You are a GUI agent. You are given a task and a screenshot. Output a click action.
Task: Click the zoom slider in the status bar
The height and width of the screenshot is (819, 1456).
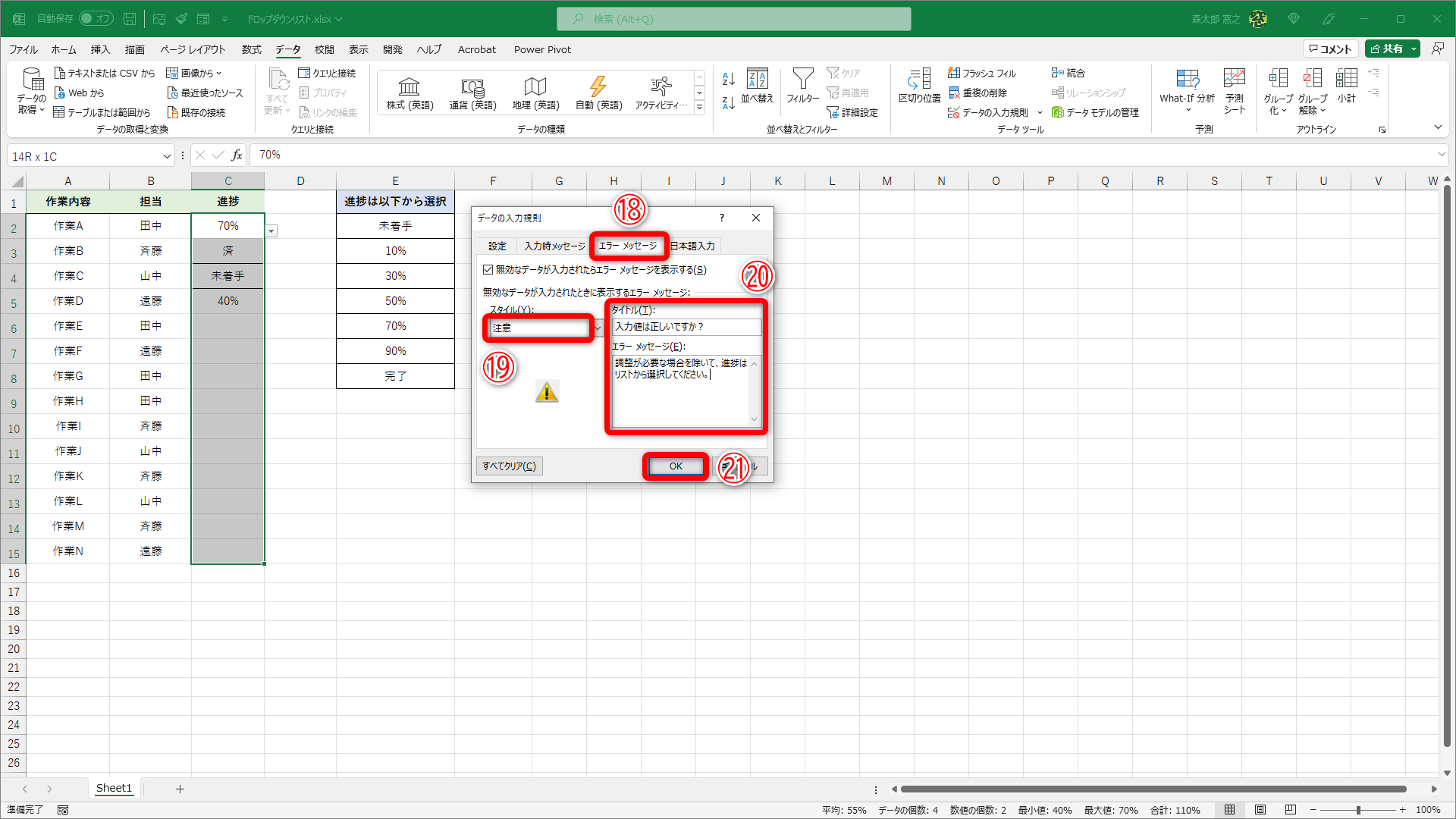click(1358, 810)
